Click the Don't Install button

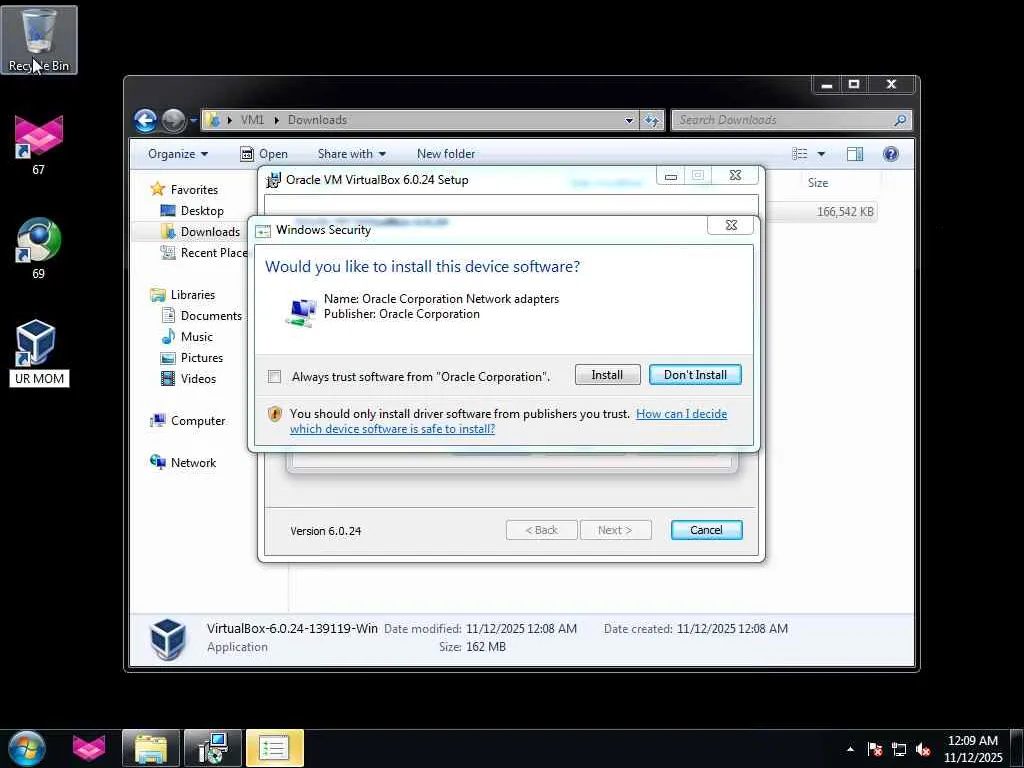pyautogui.click(x=695, y=375)
